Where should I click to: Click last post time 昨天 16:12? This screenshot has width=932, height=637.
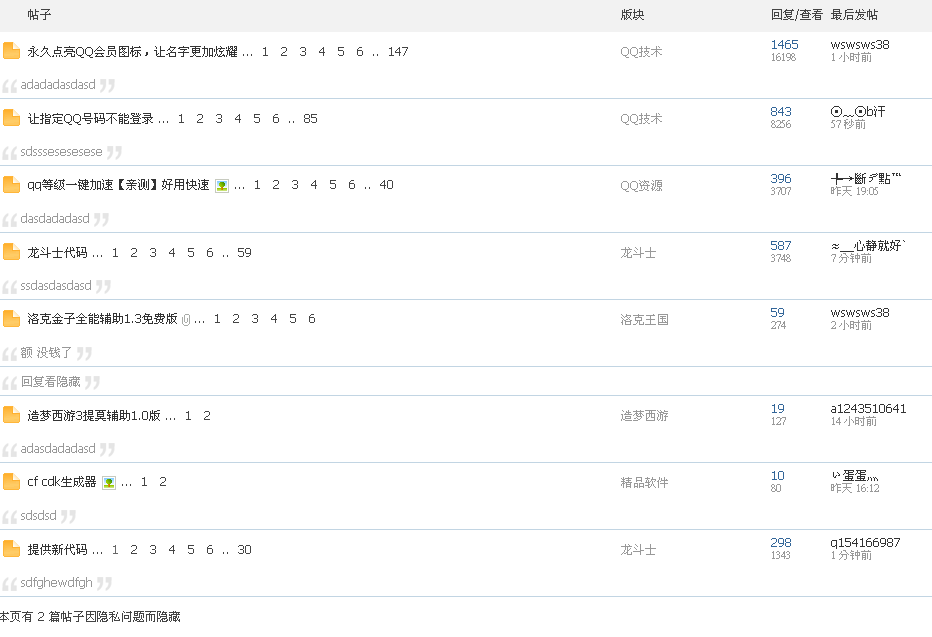855,488
